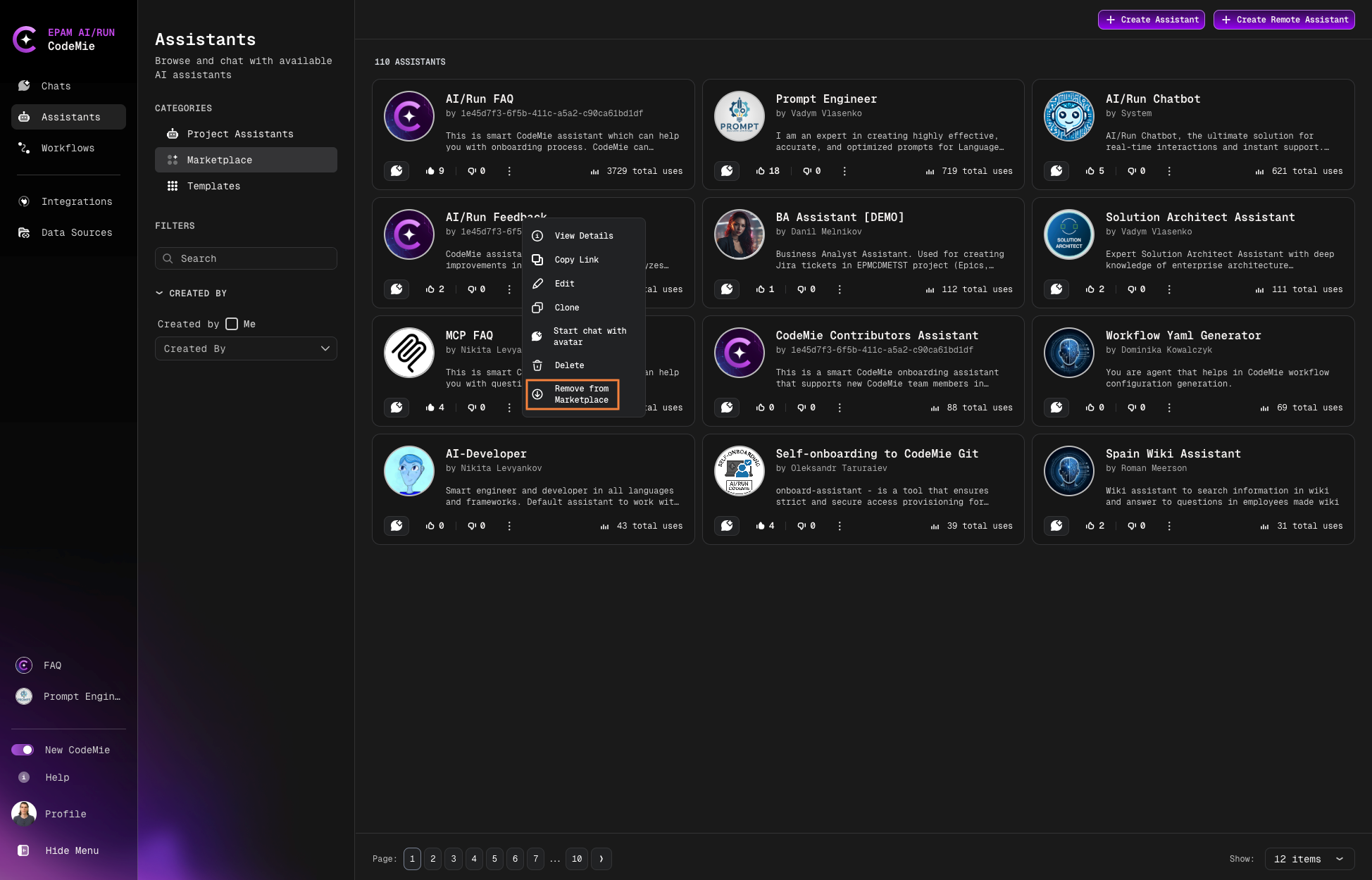Screen dimensions: 1372x880
Task: Click Create Remote Assistant button
Action: click(1283, 20)
